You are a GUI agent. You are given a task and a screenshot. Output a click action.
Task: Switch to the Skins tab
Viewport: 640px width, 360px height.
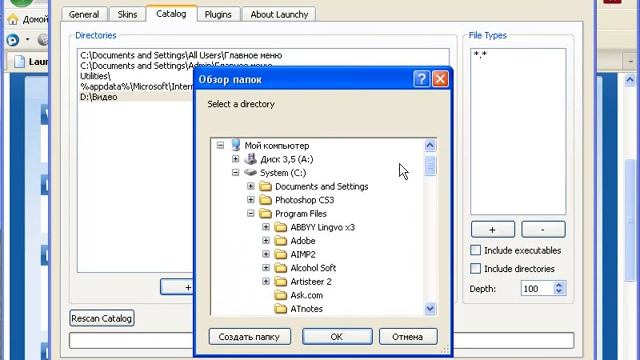(127, 14)
